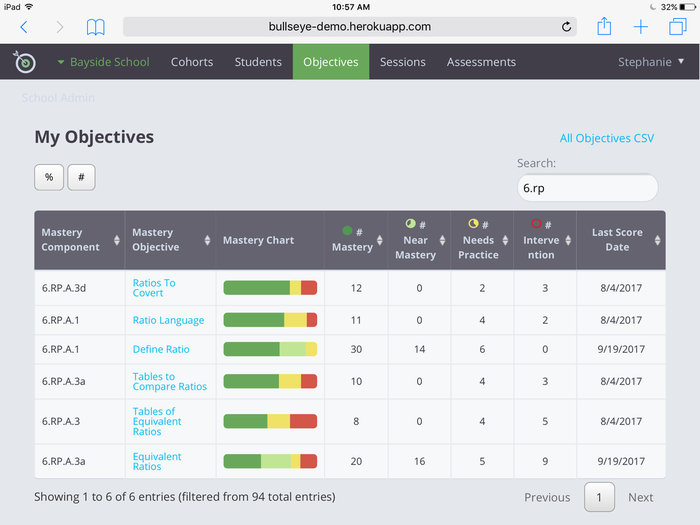The image size is (700, 525).
Task: Open Tables of Equivalent Ratios objective
Action: coord(157,421)
